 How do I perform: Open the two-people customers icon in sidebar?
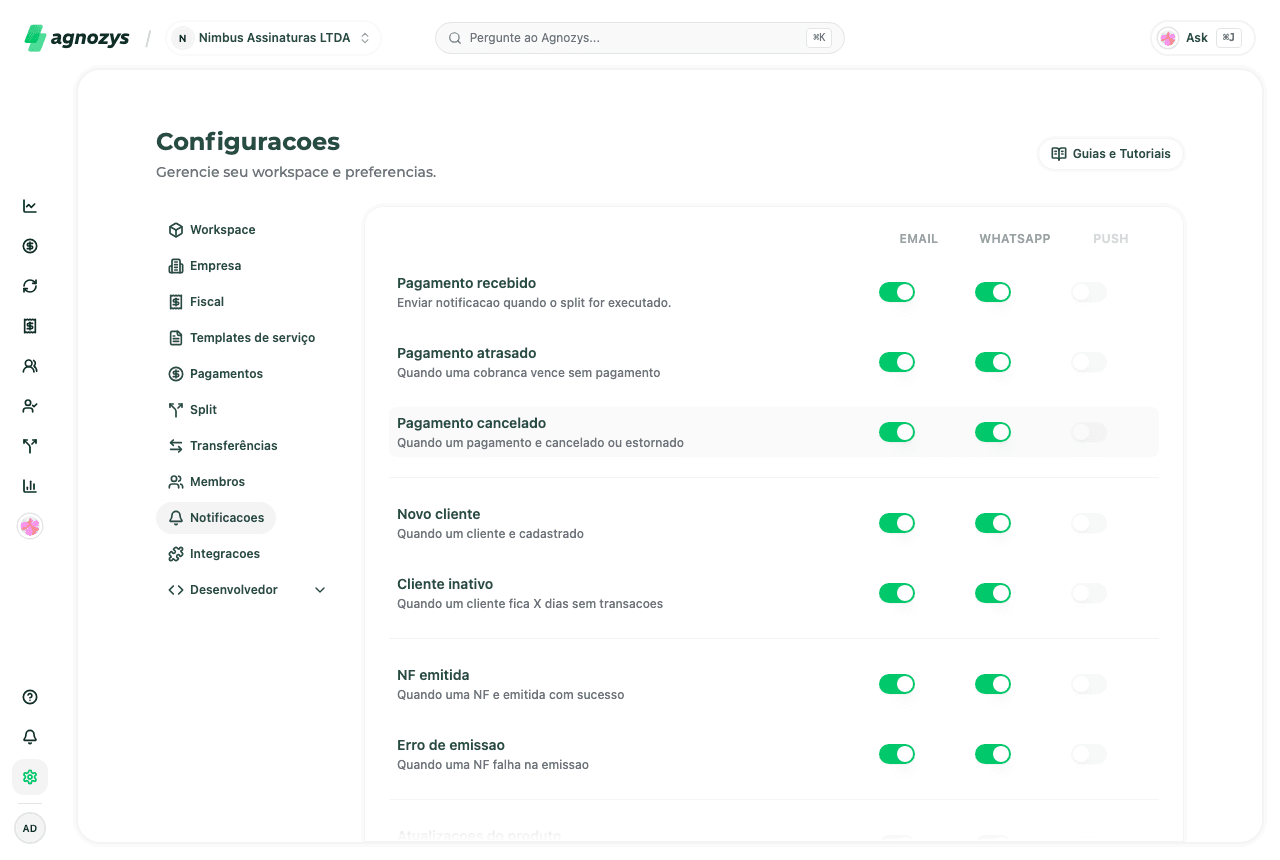[x=30, y=366]
